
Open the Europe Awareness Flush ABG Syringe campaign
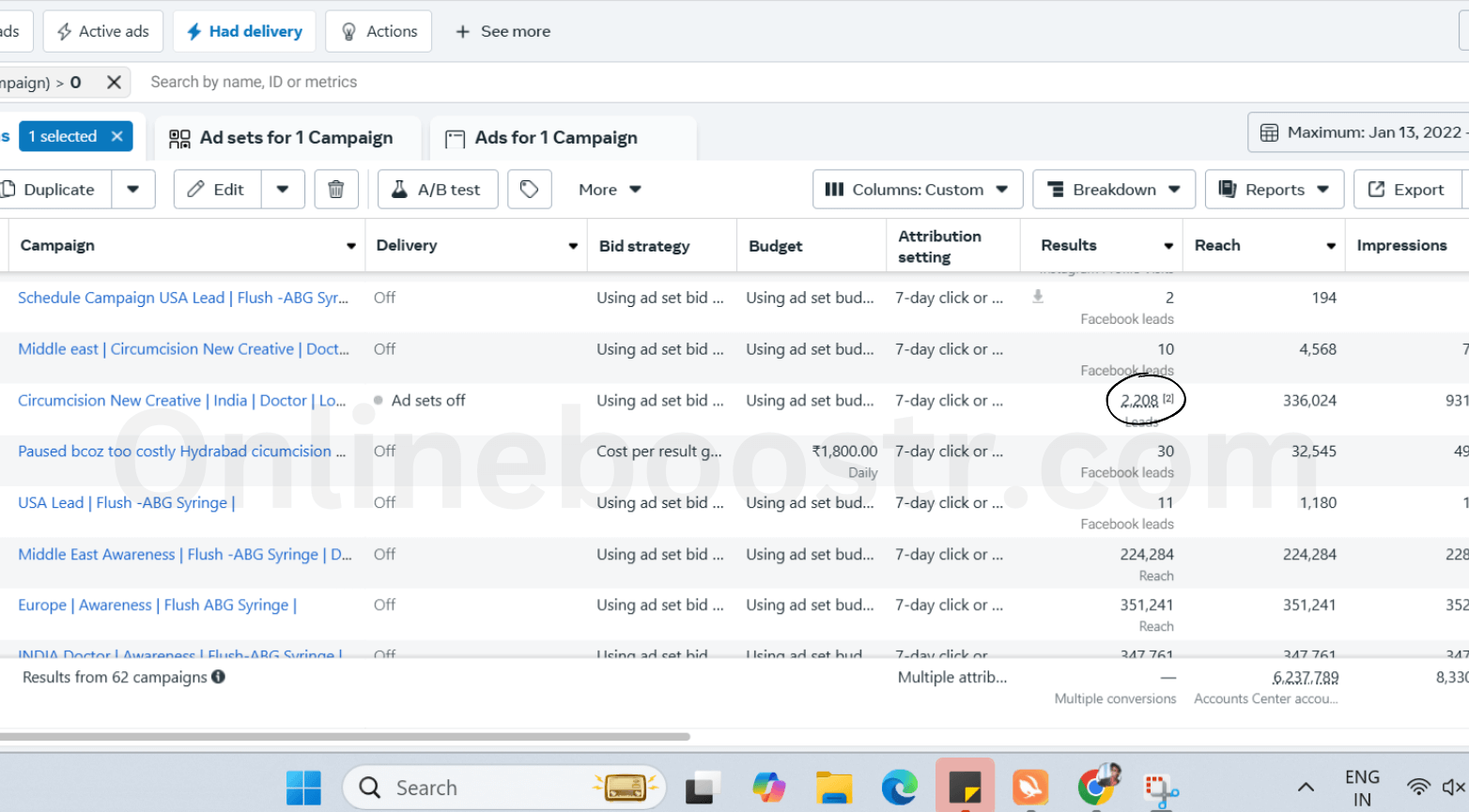[x=157, y=605]
